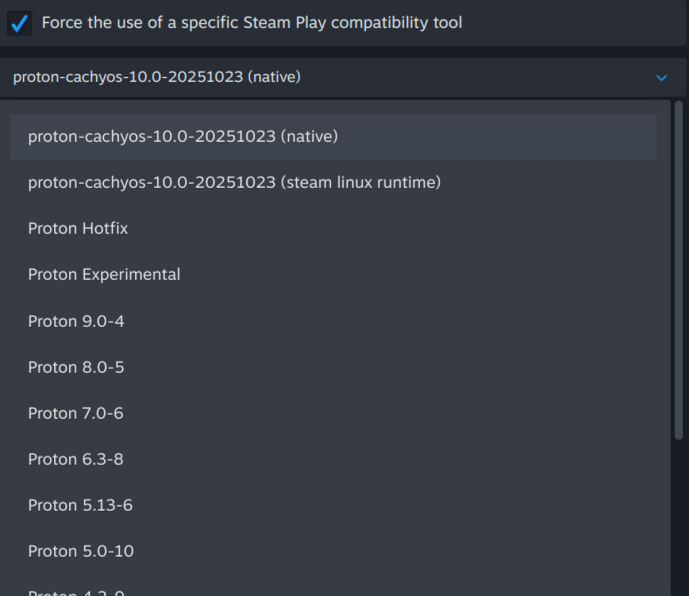Collapse the dropdown using the blue chevron arrow

click(x=661, y=77)
